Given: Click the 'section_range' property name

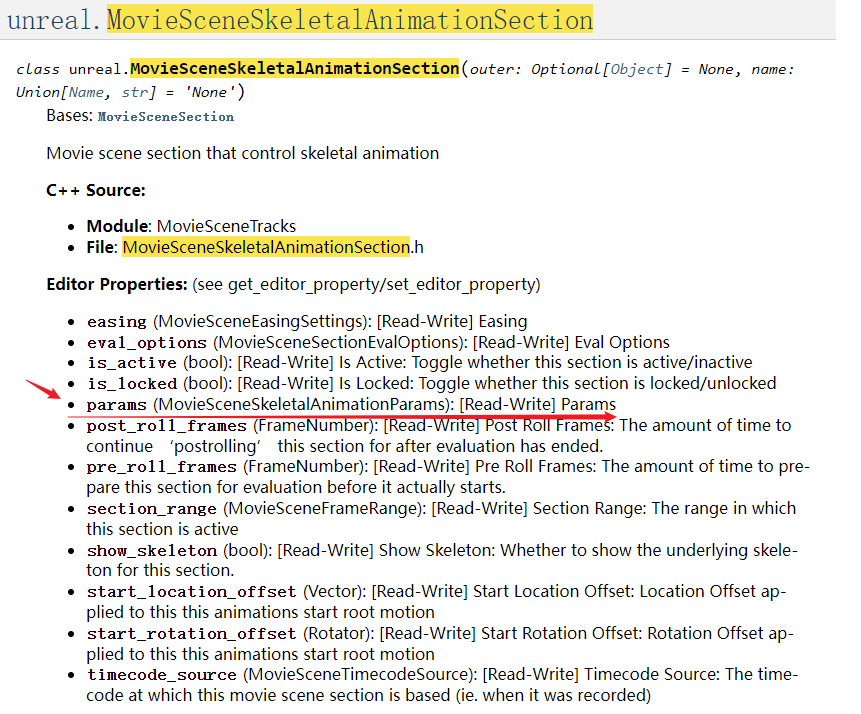Looking at the screenshot, I should pyautogui.click(x=151, y=509).
